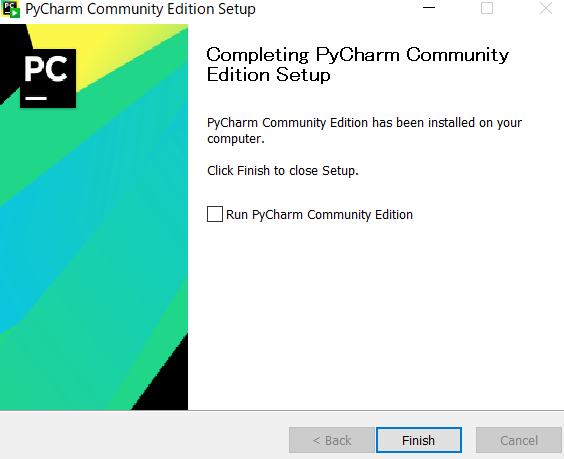Click the 'Click Finish to close Setup.' line
564x459 pixels.
283,171
